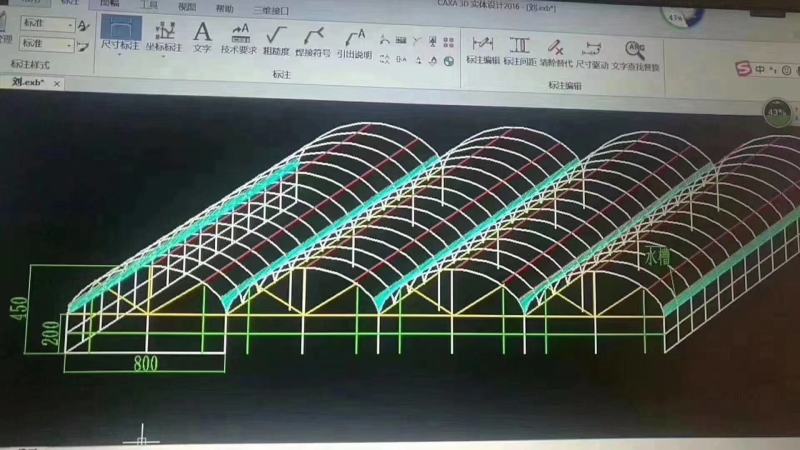Select the 标注间距 dimension spacing tool
The height and width of the screenshot is (450, 800).
coord(519,51)
